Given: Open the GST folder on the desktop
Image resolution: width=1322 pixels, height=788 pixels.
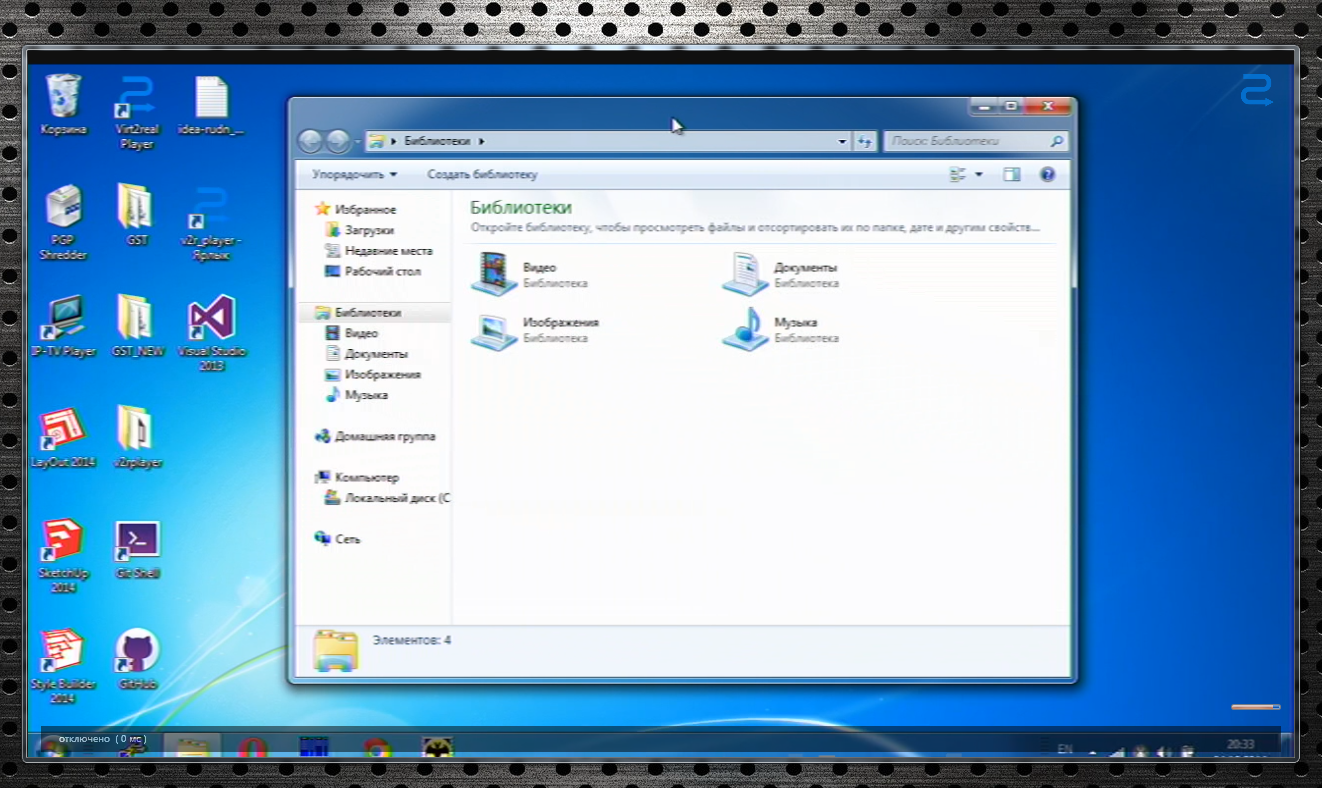Looking at the screenshot, I should coord(137,215).
